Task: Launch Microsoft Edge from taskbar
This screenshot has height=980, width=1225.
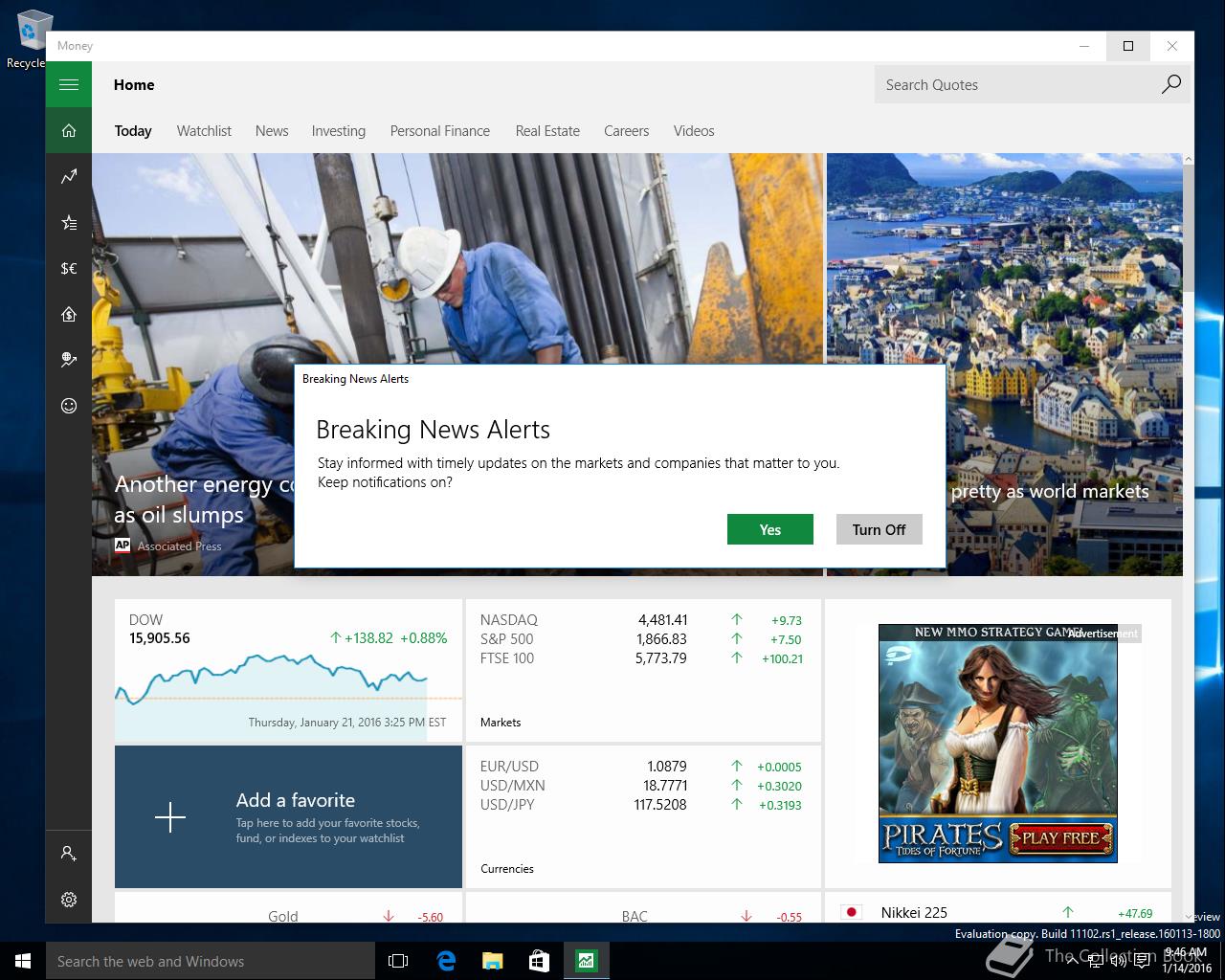Action: click(446, 961)
